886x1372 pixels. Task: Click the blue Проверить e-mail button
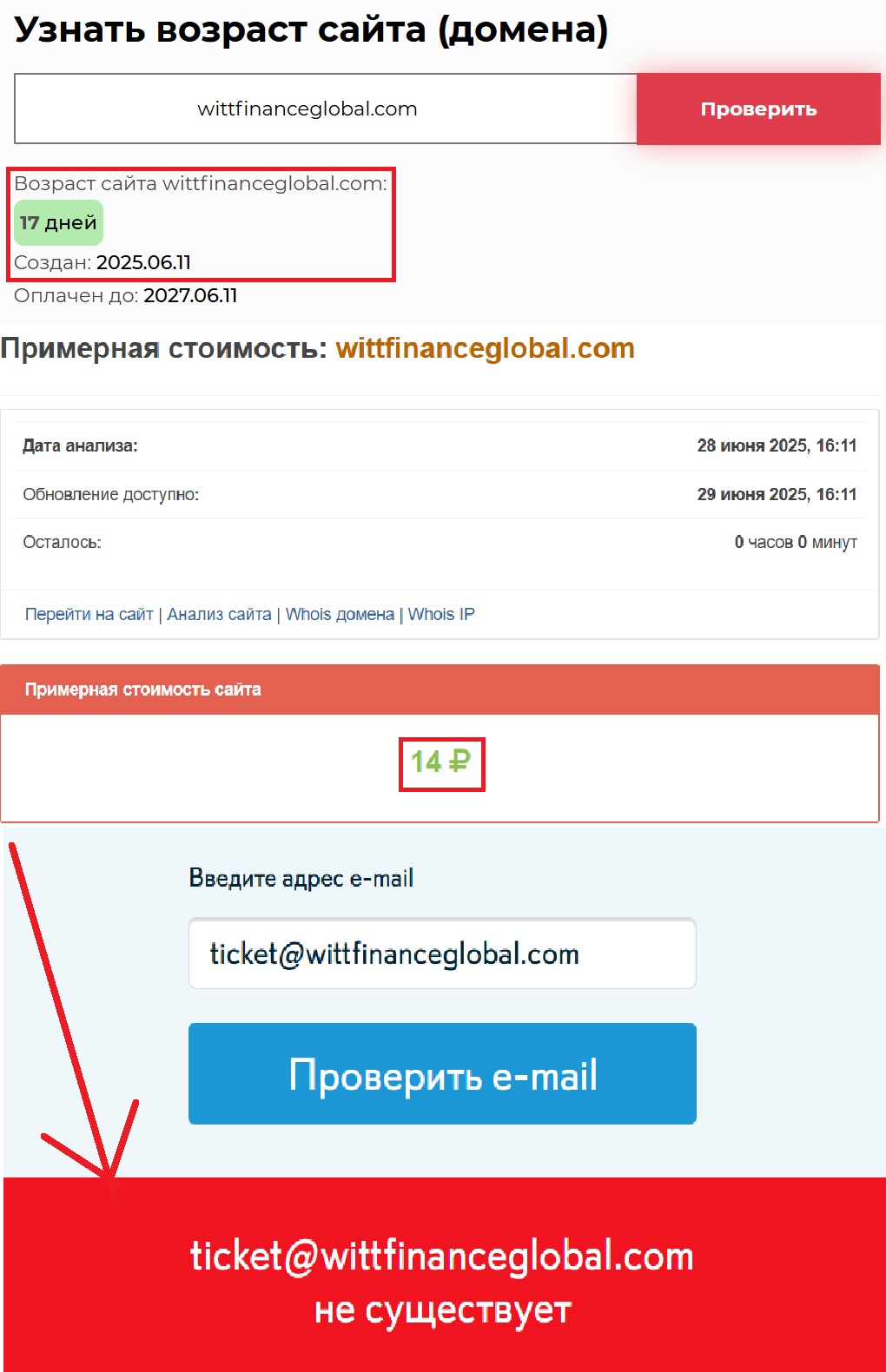click(x=442, y=1073)
